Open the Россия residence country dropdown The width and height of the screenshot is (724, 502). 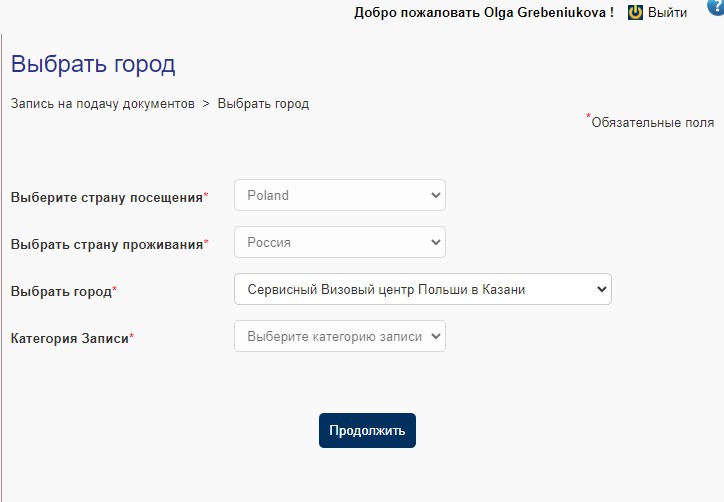pyautogui.click(x=340, y=242)
